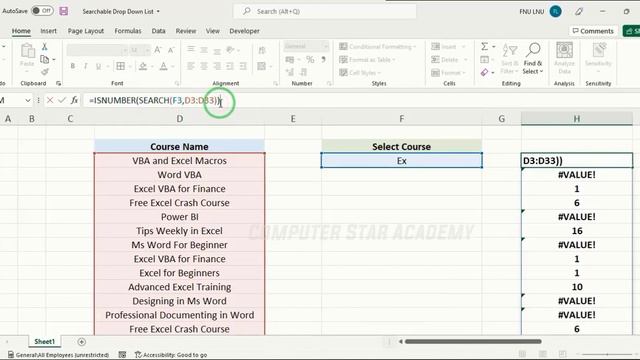Add a new sheet with plus button
Screen dimensions: 640x360
81,342
